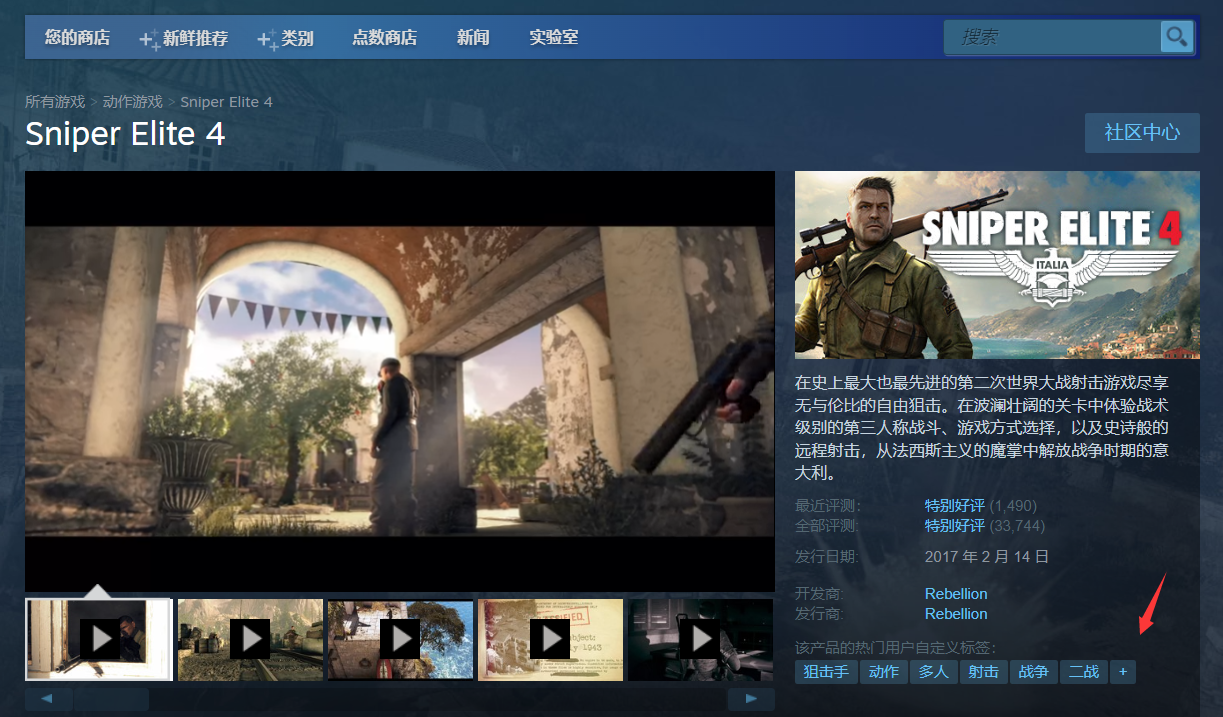The height and width of the screenshot is (717, 1223).
Task: Open the 类别 menu
Action: tap(286, 38)
